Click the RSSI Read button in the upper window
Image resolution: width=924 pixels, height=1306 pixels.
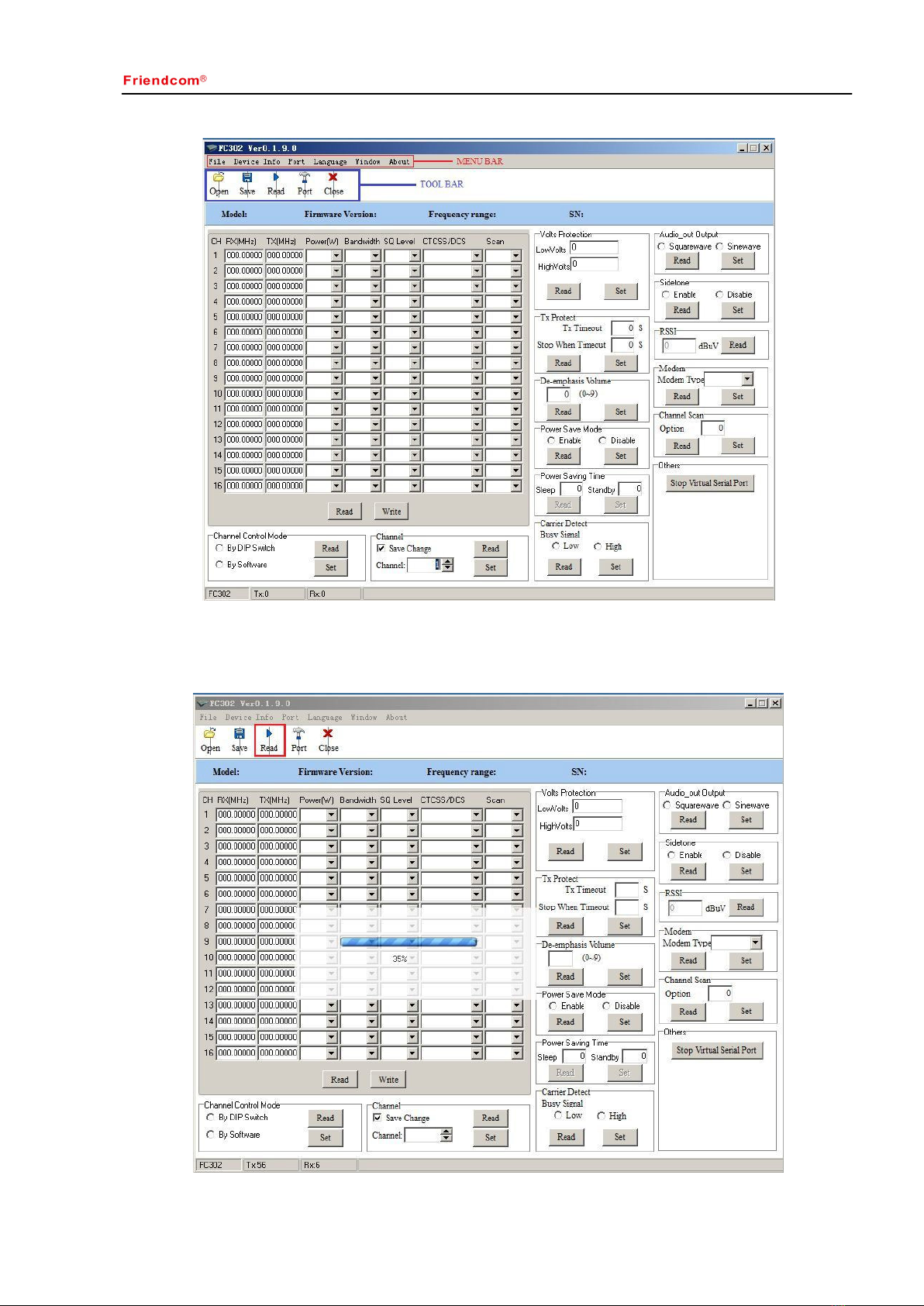(738, 346)
